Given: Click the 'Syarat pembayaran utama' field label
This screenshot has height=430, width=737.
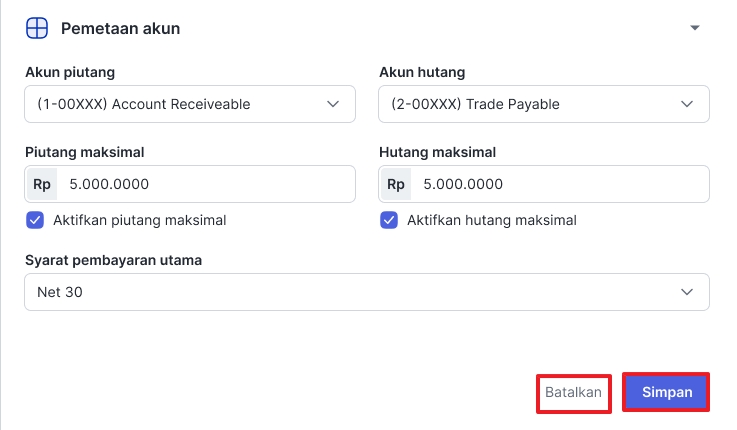Looking at the screenshot, I should [x=113, y=260].
